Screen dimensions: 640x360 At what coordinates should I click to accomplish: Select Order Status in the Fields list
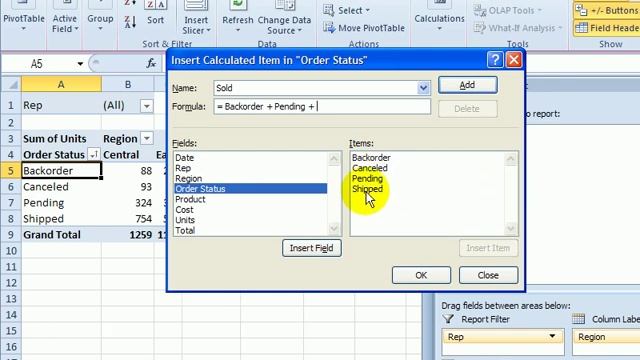coord(251,189)
